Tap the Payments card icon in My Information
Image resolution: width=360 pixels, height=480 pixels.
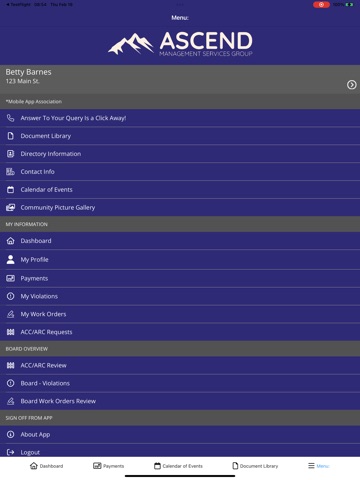[11, 278]
